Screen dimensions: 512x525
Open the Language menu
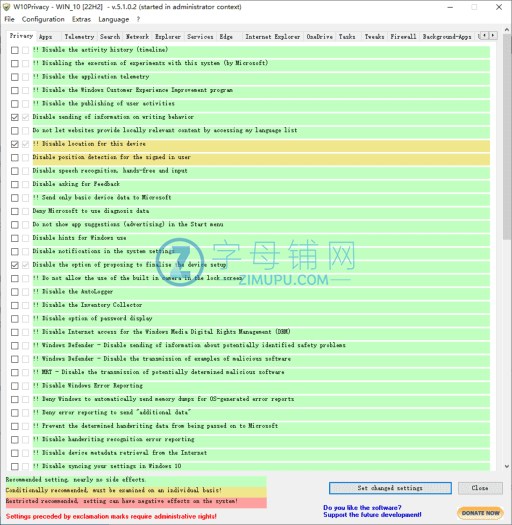(114, 19)
